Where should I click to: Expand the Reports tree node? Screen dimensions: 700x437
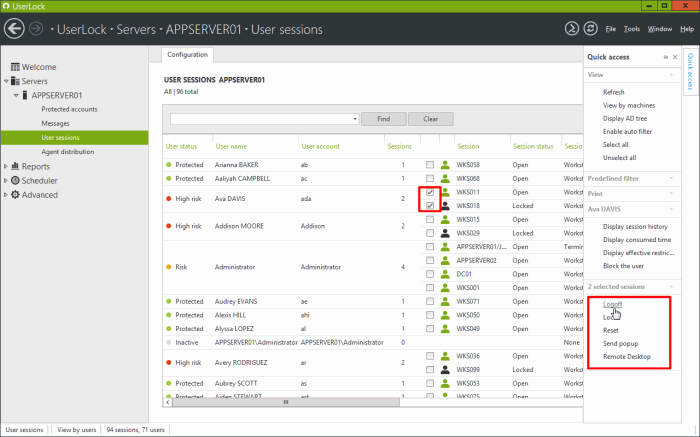6,166
